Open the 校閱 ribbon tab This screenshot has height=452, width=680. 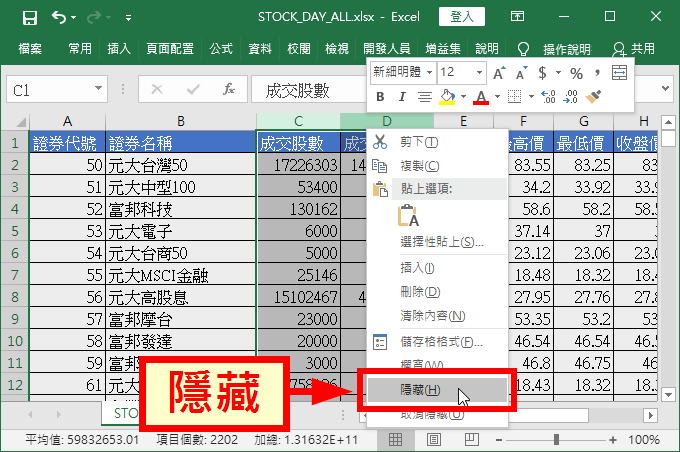(x=299, y=49)
